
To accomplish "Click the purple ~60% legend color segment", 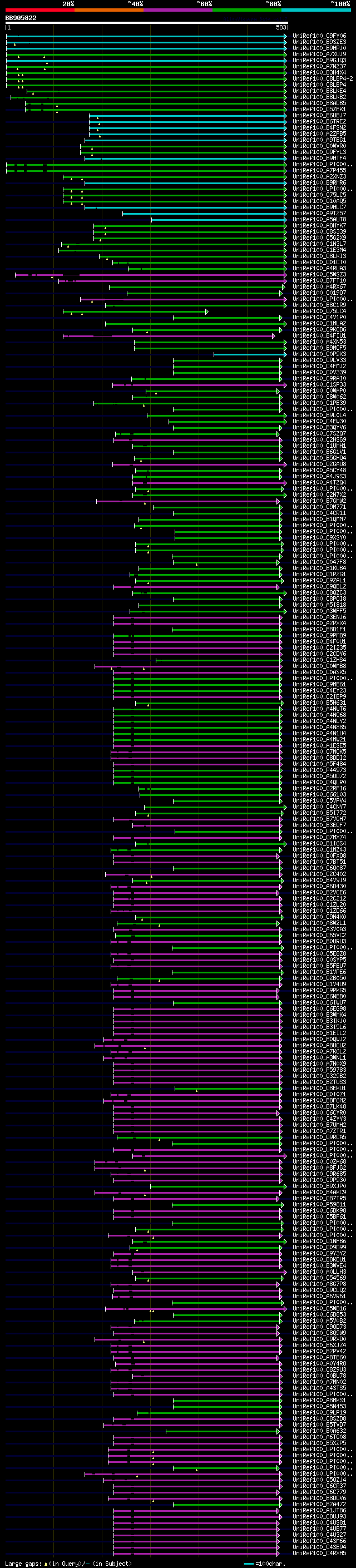I will [x=177, y=10].
